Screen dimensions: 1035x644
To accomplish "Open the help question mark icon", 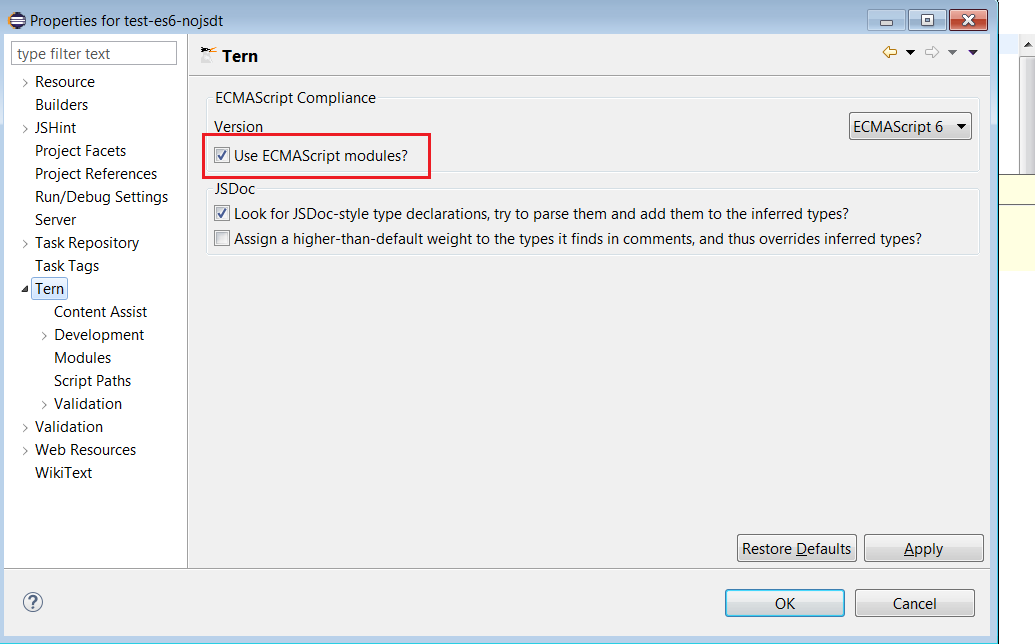I will 33,602.
